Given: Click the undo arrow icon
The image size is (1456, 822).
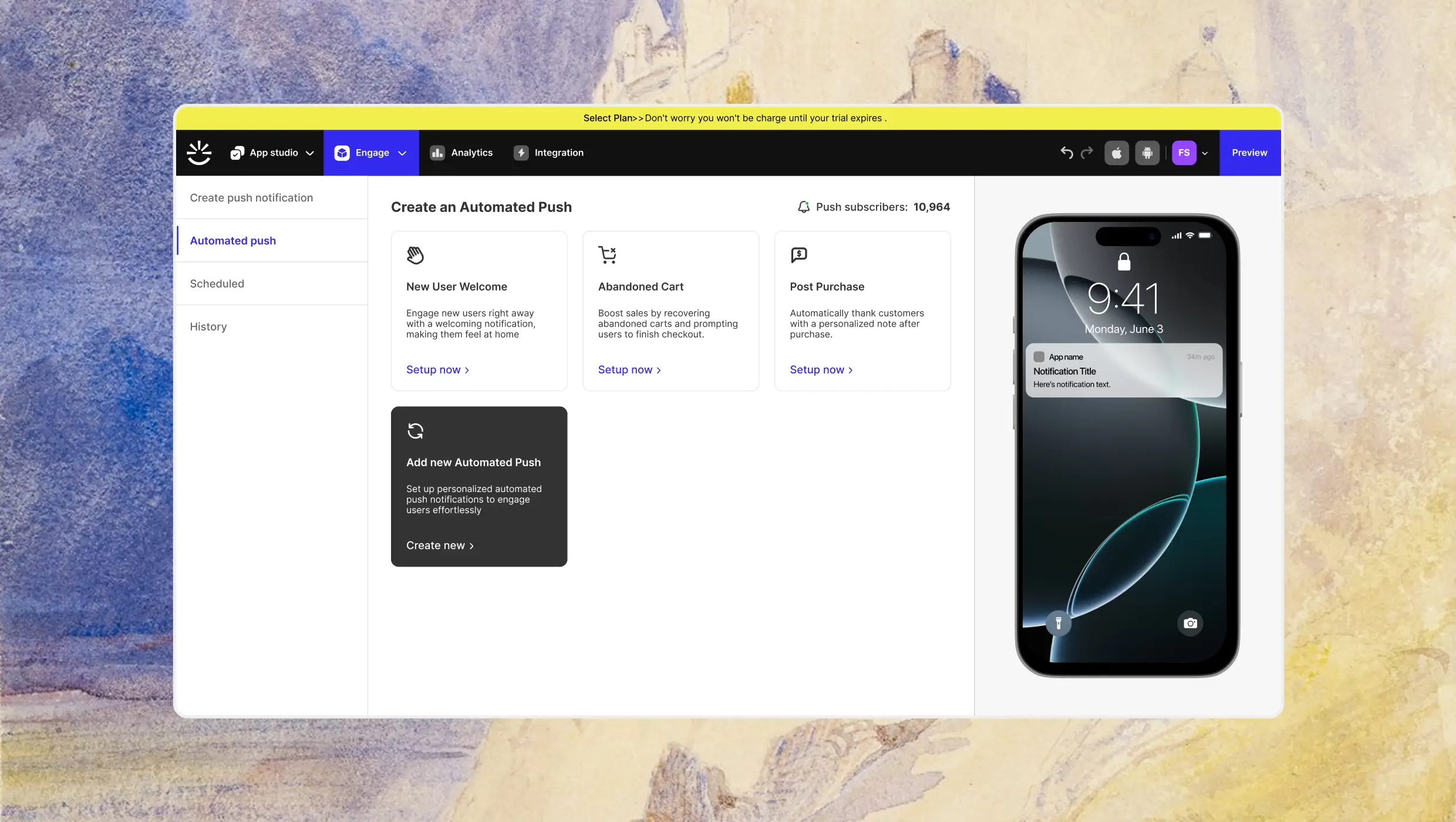Looking at the screenshot, I should [x=1067, y=153].
